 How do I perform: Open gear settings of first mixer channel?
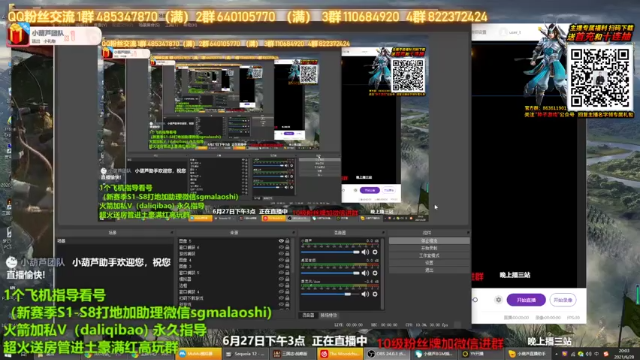[375, 252]
